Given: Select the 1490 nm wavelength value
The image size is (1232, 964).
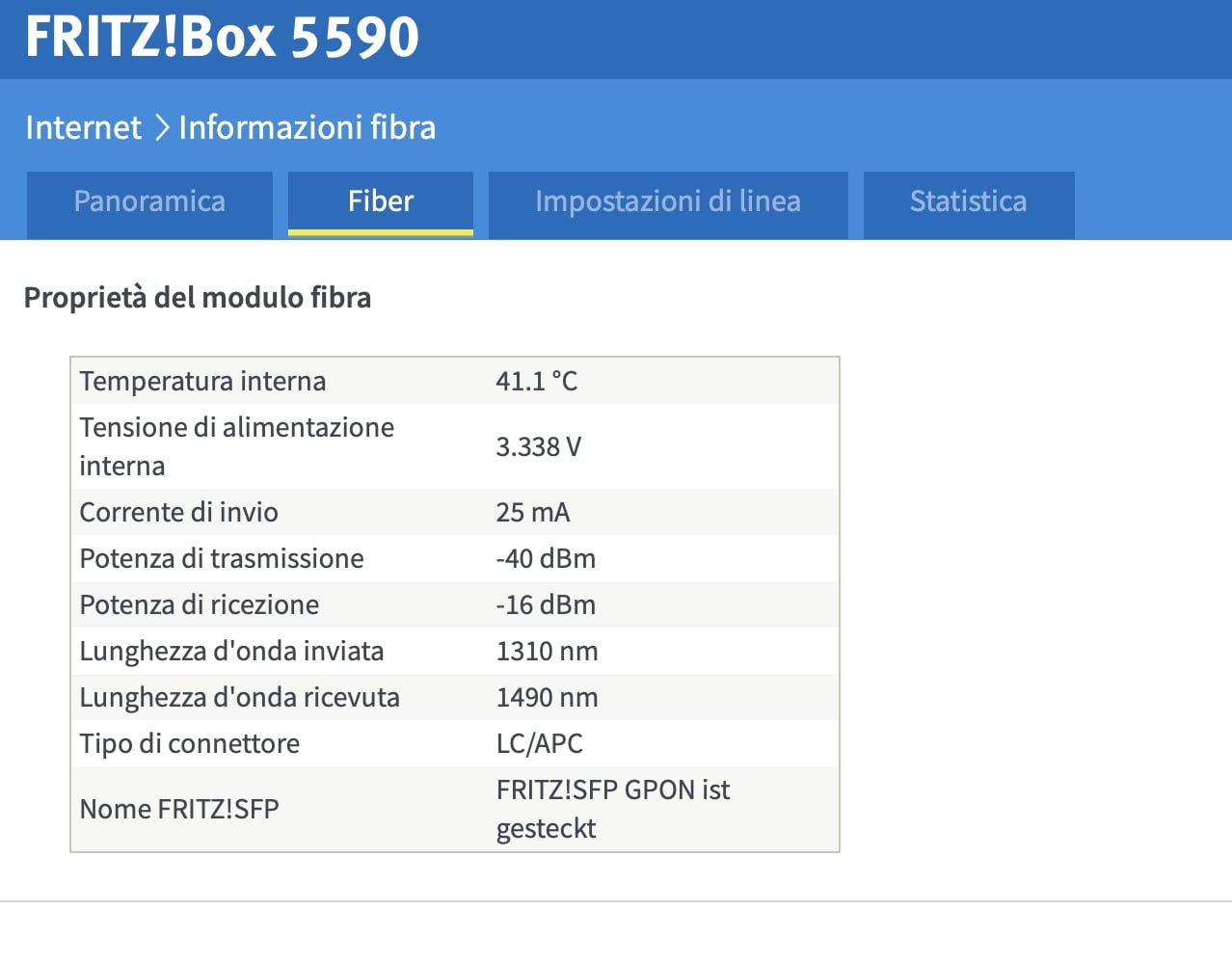Looking at the screenshot, I should pyautogui.click(x=548, y=697).
